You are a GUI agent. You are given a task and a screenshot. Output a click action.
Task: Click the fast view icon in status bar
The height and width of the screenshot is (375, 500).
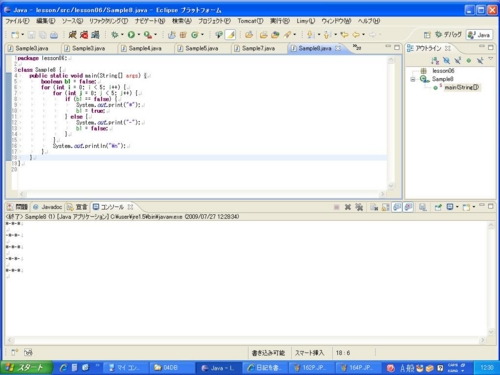(15, 352)
